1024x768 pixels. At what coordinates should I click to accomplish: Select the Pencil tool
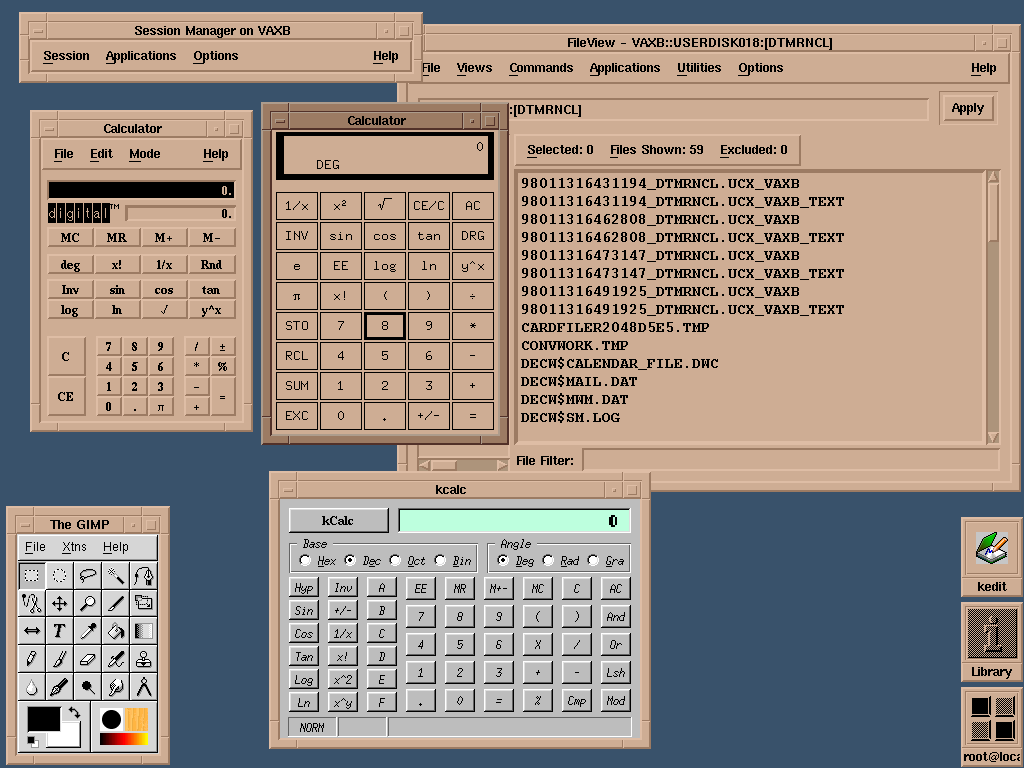tap(31, 659)
